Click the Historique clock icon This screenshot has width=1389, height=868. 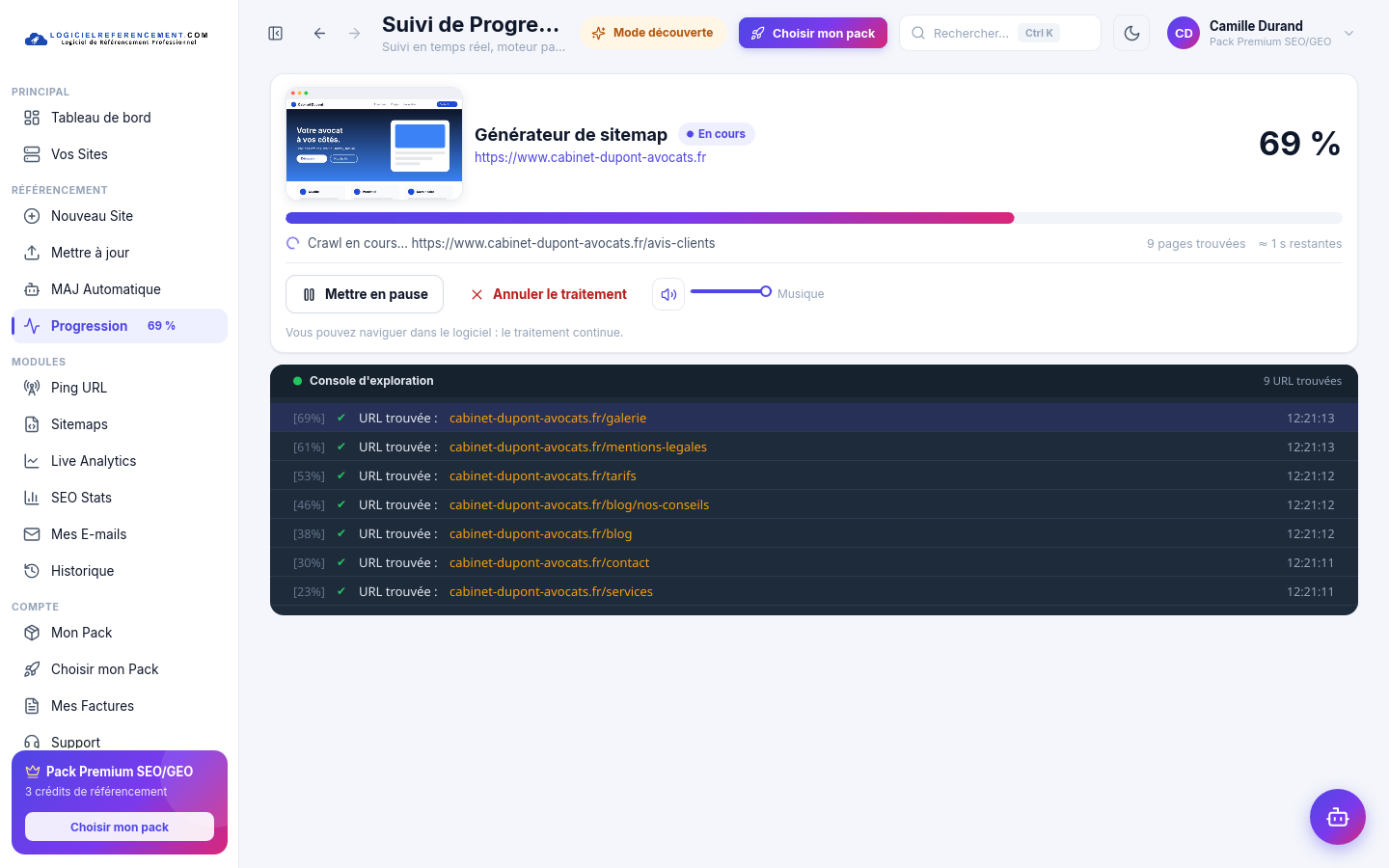point(32,571)
